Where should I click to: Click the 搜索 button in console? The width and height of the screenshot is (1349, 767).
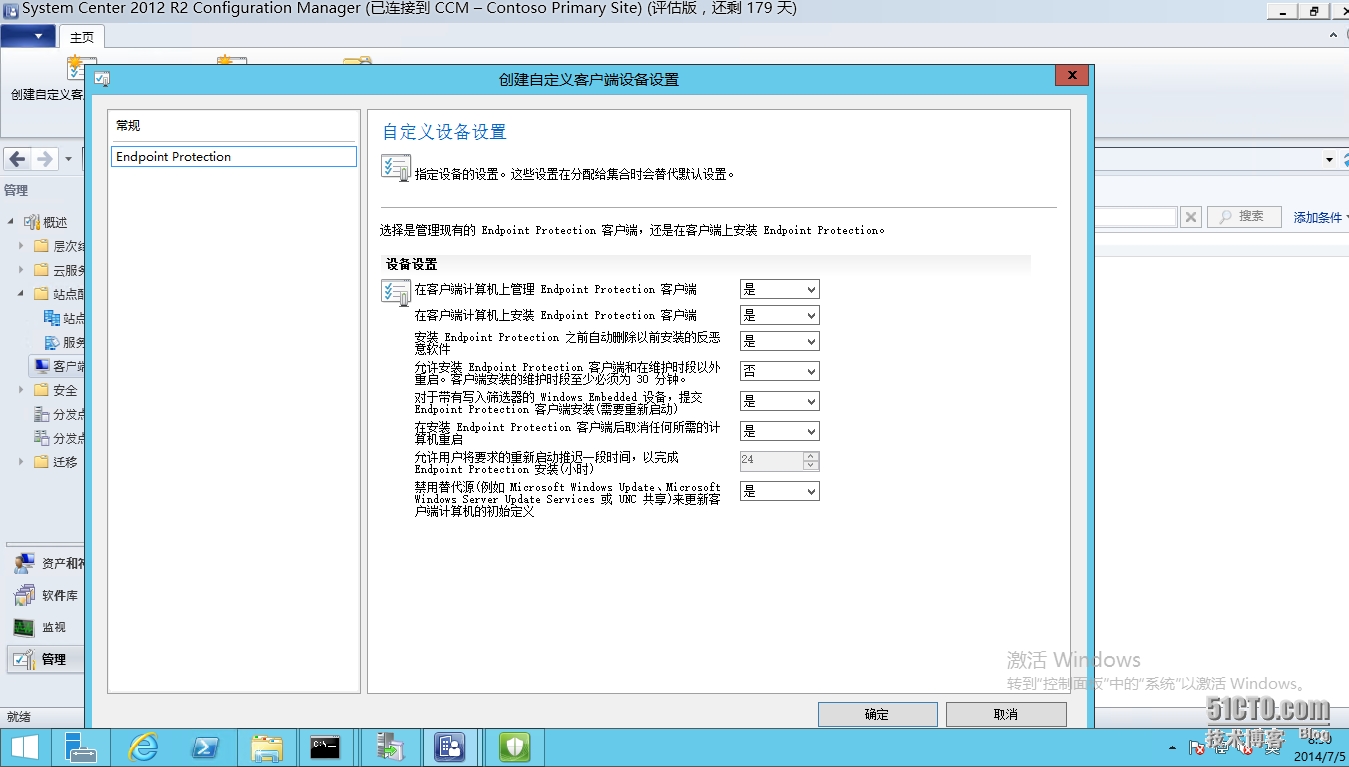click(x=1244, y=216)
